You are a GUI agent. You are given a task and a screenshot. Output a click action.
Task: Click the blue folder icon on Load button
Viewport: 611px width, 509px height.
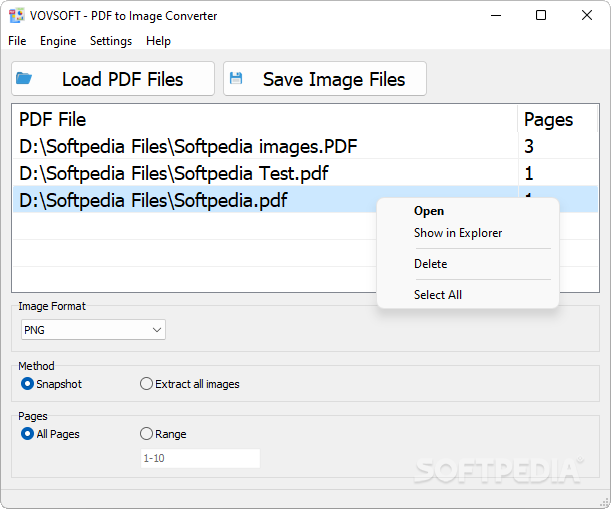(24, 78)
